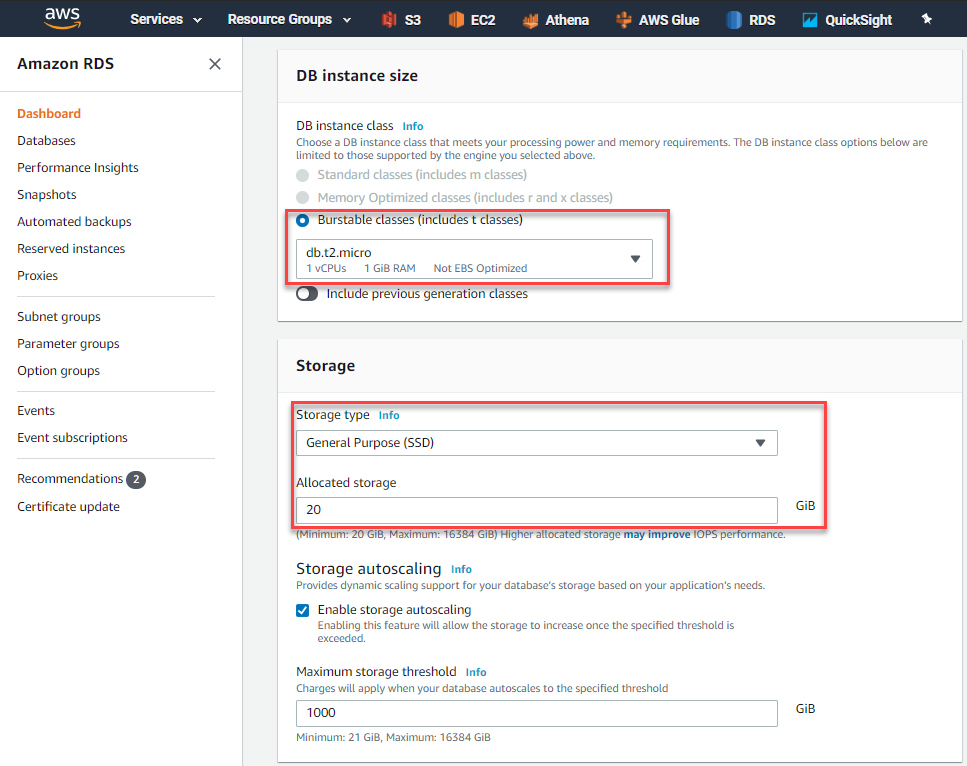Click the Maximum storage threshold input field
The height and width of the screenshot is (766, 967).
pos(537,713)
